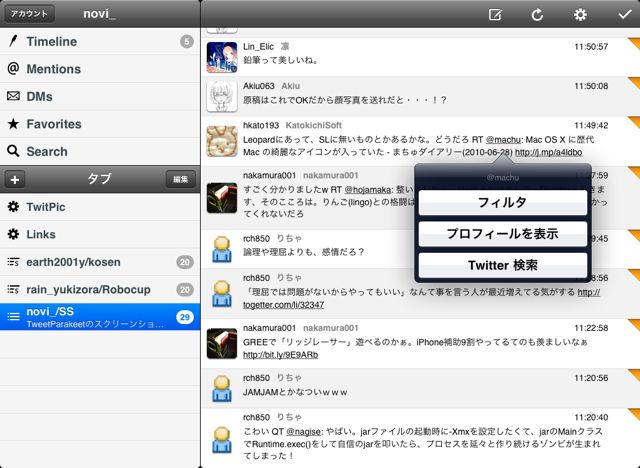Open the rain_yukizora/Robocup list

(x=100, y=289)
